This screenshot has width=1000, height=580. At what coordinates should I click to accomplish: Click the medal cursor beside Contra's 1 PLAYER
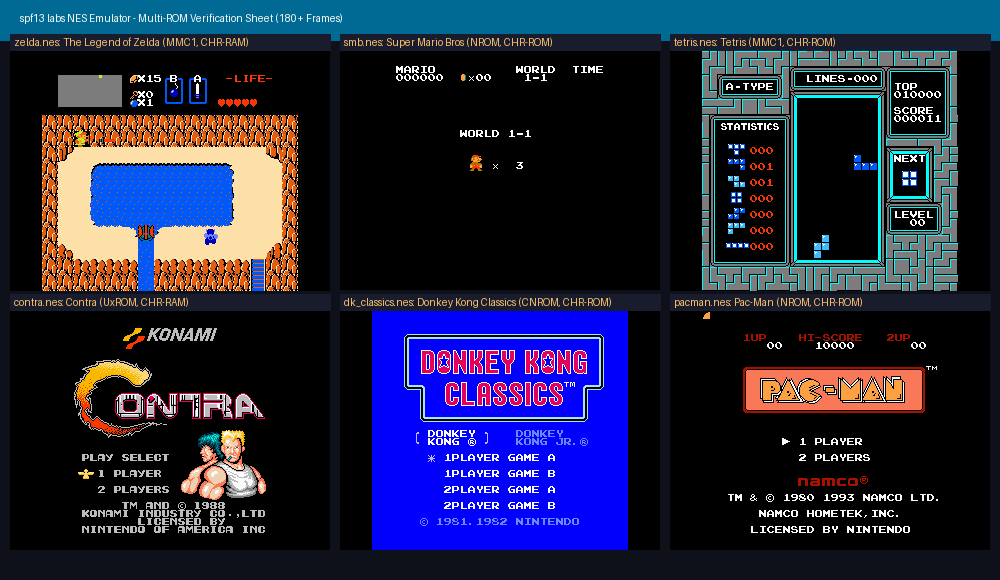tap(85, 473)
